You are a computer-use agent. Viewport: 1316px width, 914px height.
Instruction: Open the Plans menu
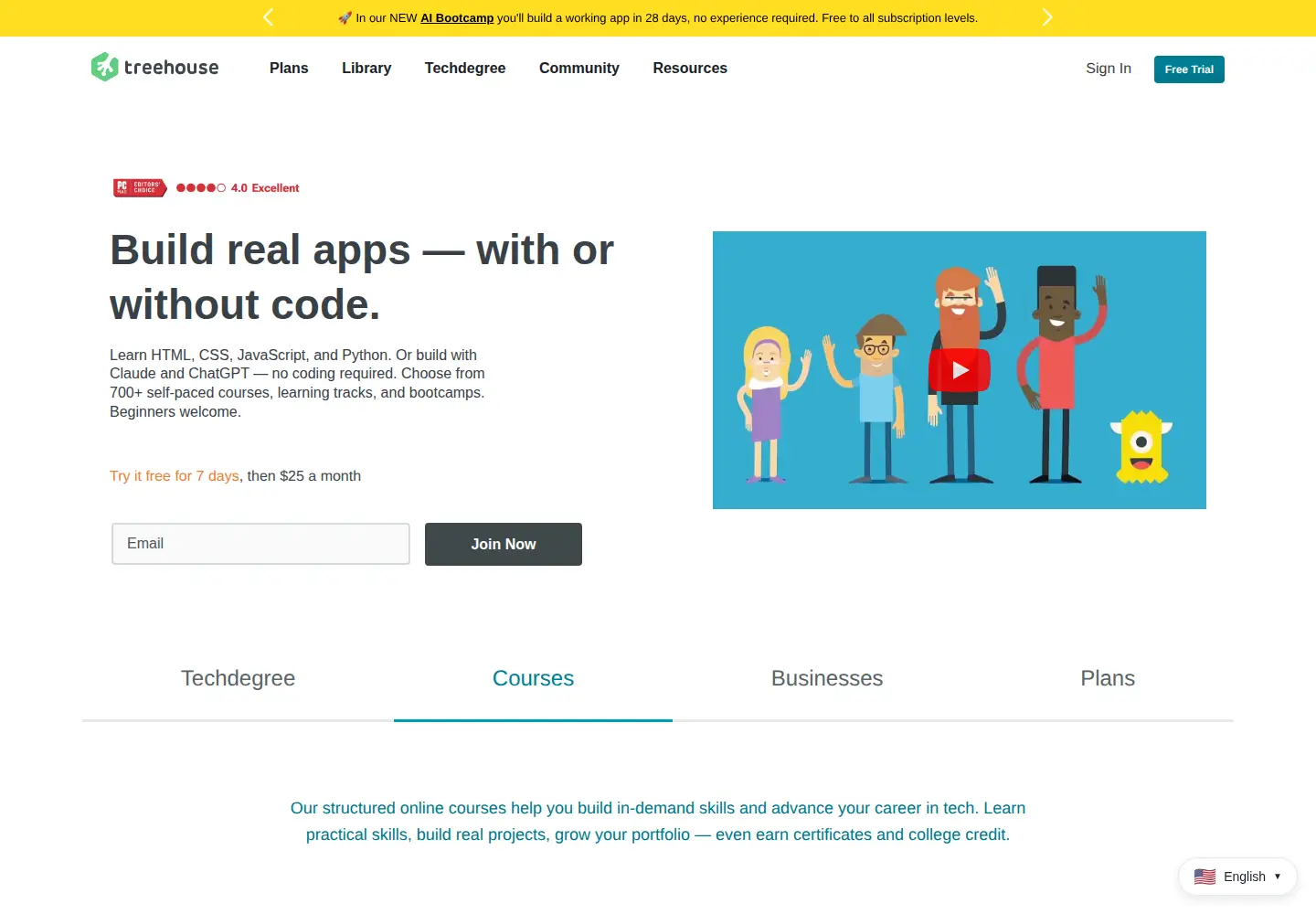pos(289,69)
